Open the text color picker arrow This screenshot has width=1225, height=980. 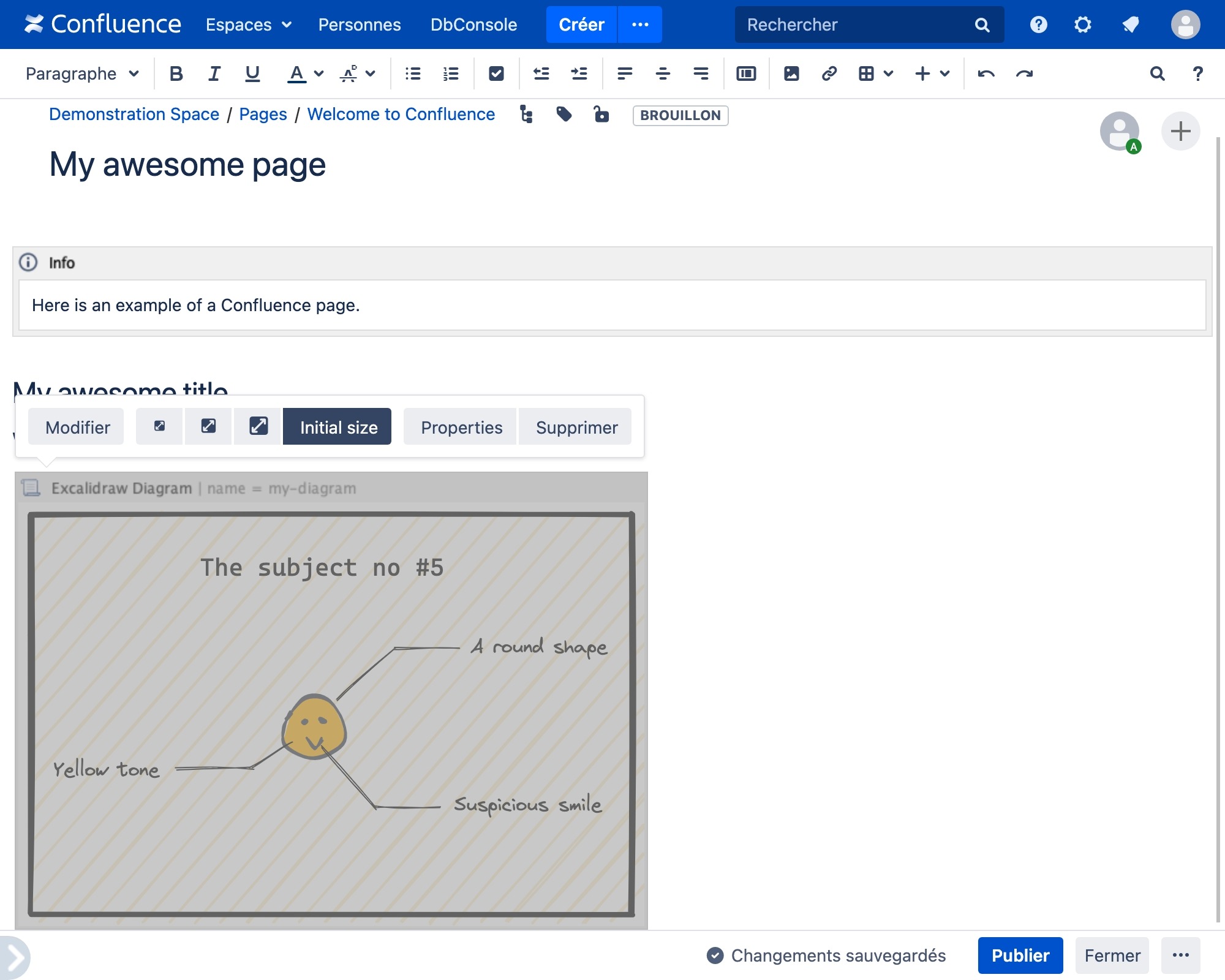[318, 73]
